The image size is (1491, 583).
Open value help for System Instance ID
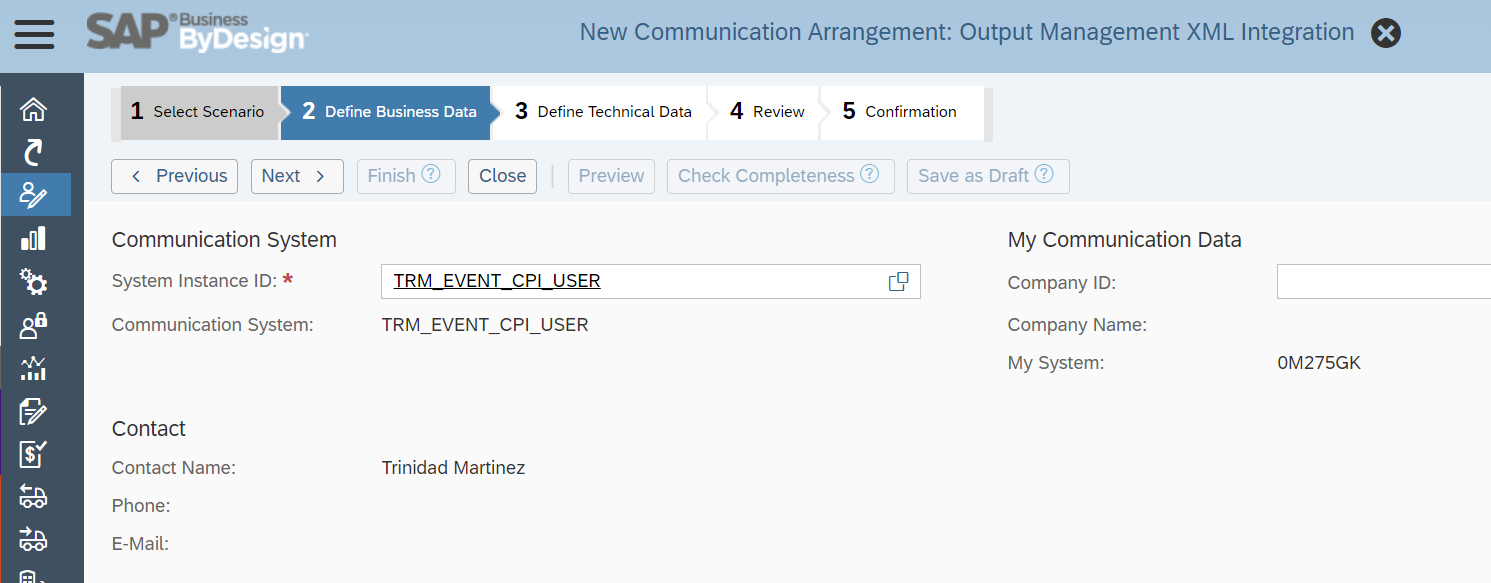coord(898,282)
